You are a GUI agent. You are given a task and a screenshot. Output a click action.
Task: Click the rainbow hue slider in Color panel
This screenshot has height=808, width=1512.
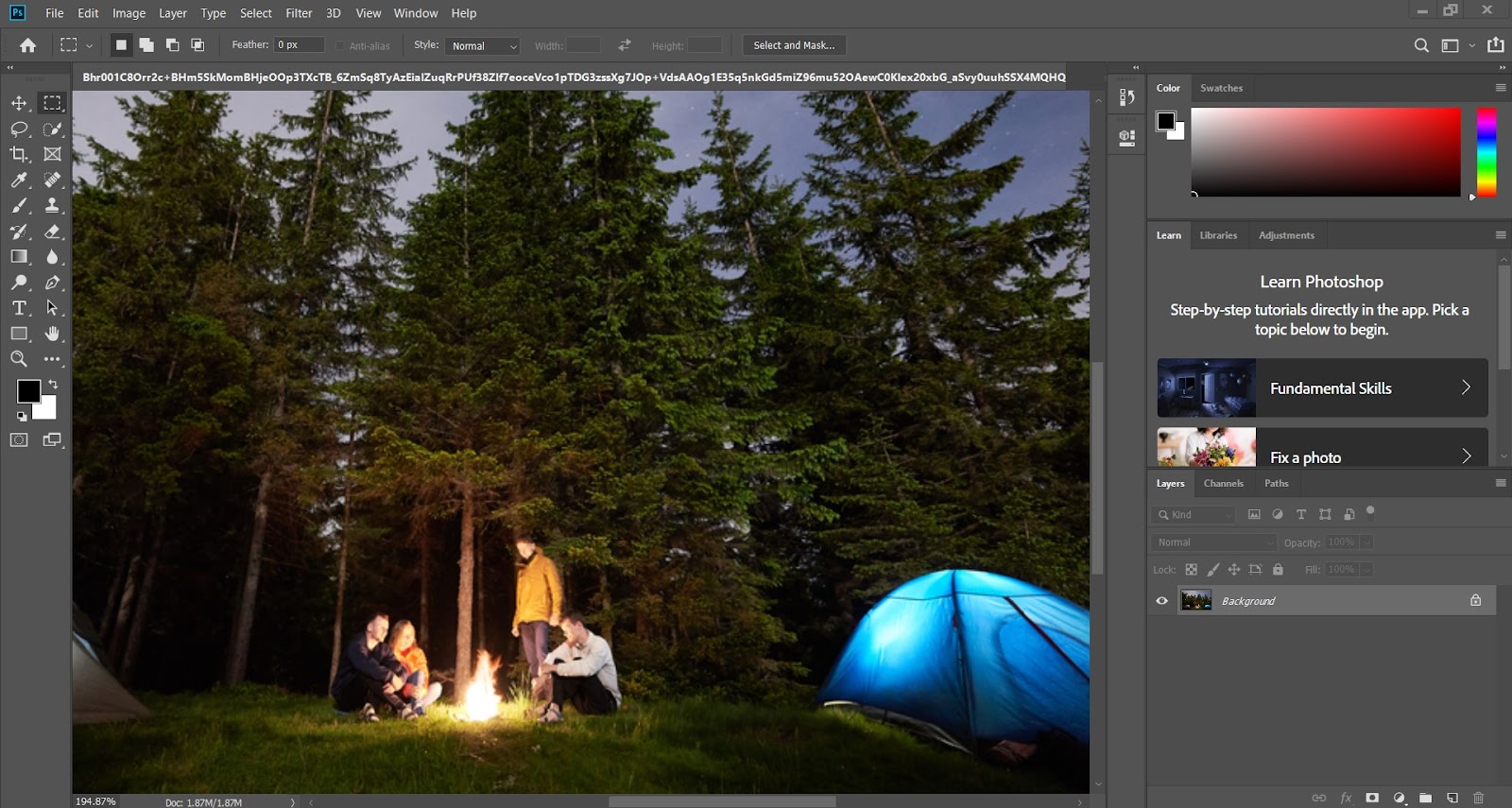point(1486,152)
